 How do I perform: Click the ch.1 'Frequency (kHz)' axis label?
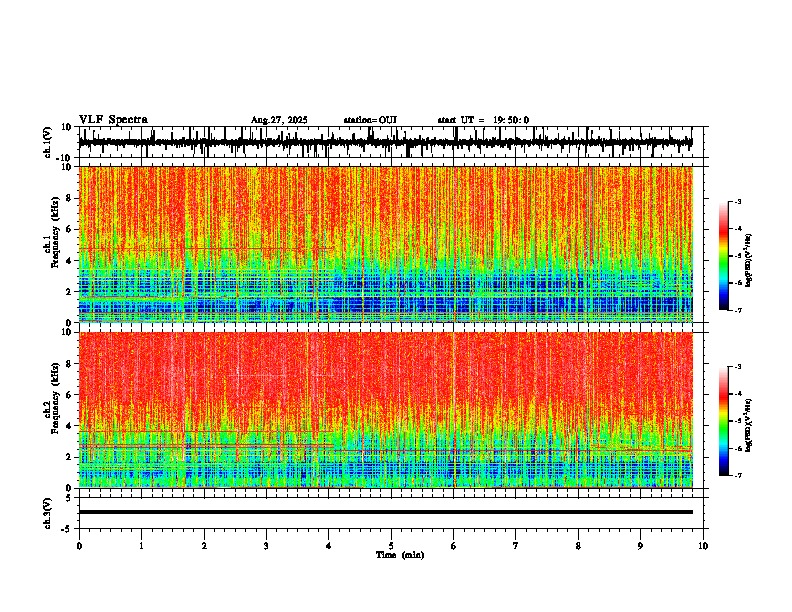tap(55, 230)
